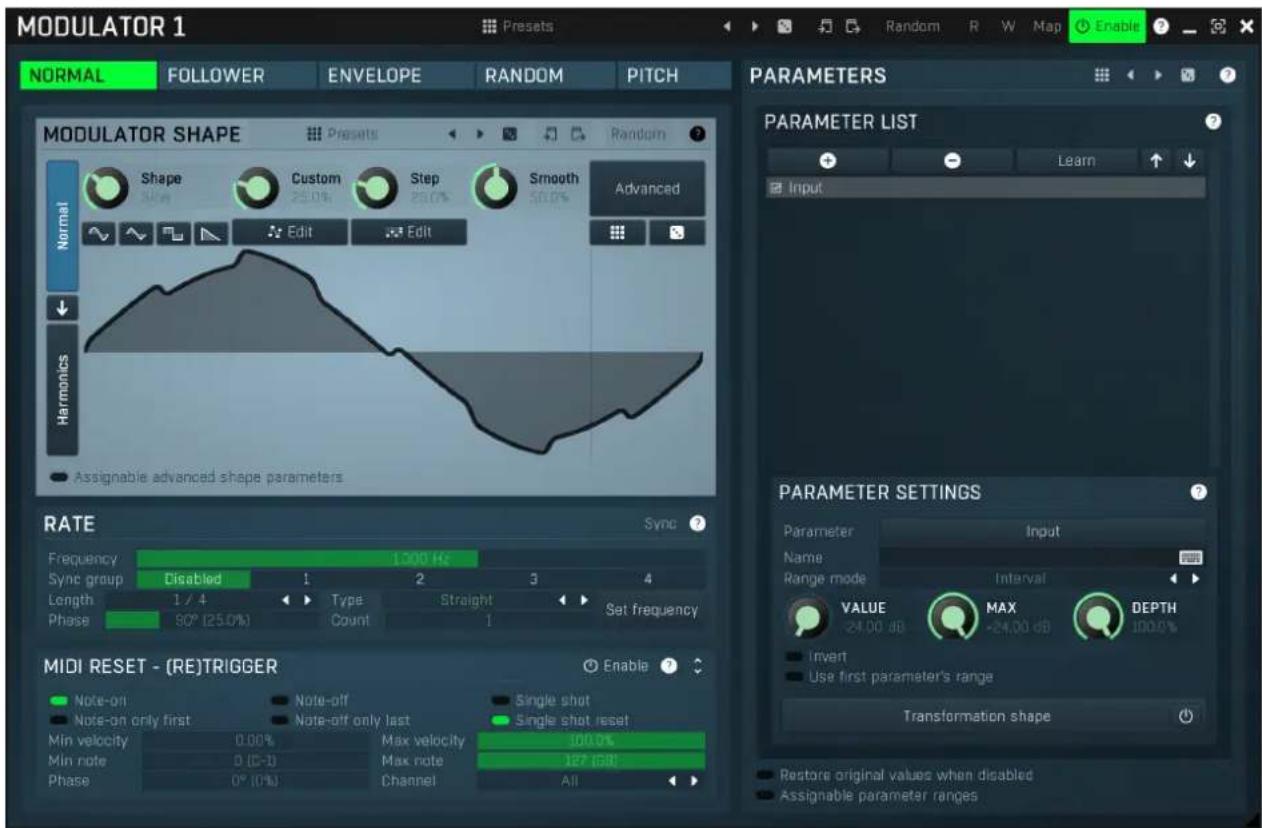Click the Rate section help icon
This screenshot has height=828, width=1262.
click(x=698, y=523)
